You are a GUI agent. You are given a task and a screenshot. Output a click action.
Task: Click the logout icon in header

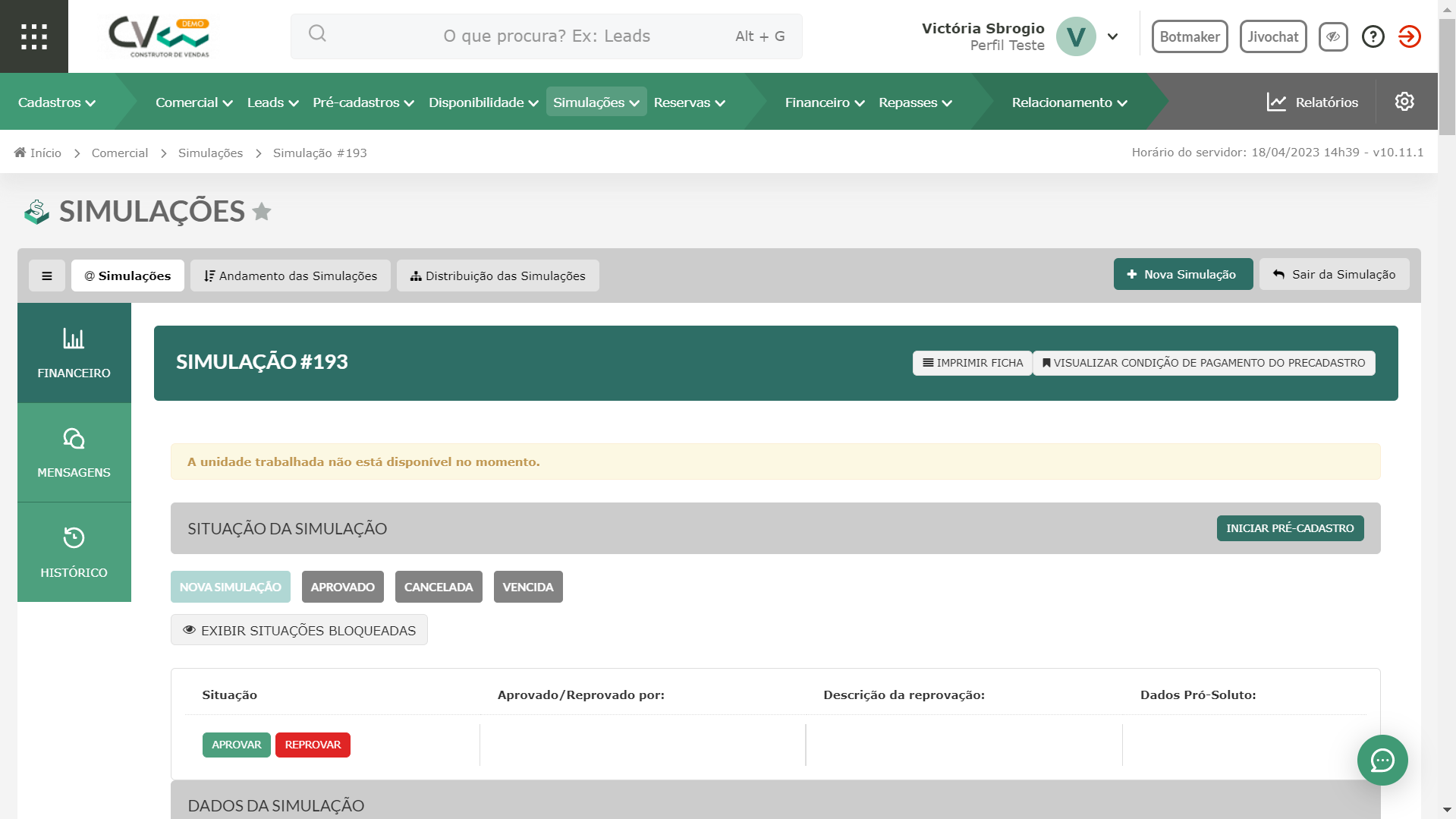pyautogui.click(x=1409, y=36)
